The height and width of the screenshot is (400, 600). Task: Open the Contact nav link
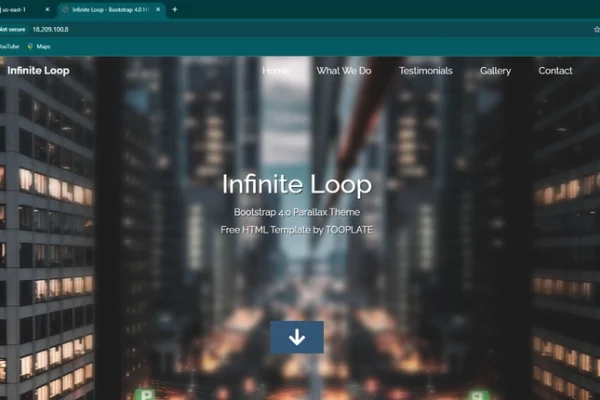(555, 71)
